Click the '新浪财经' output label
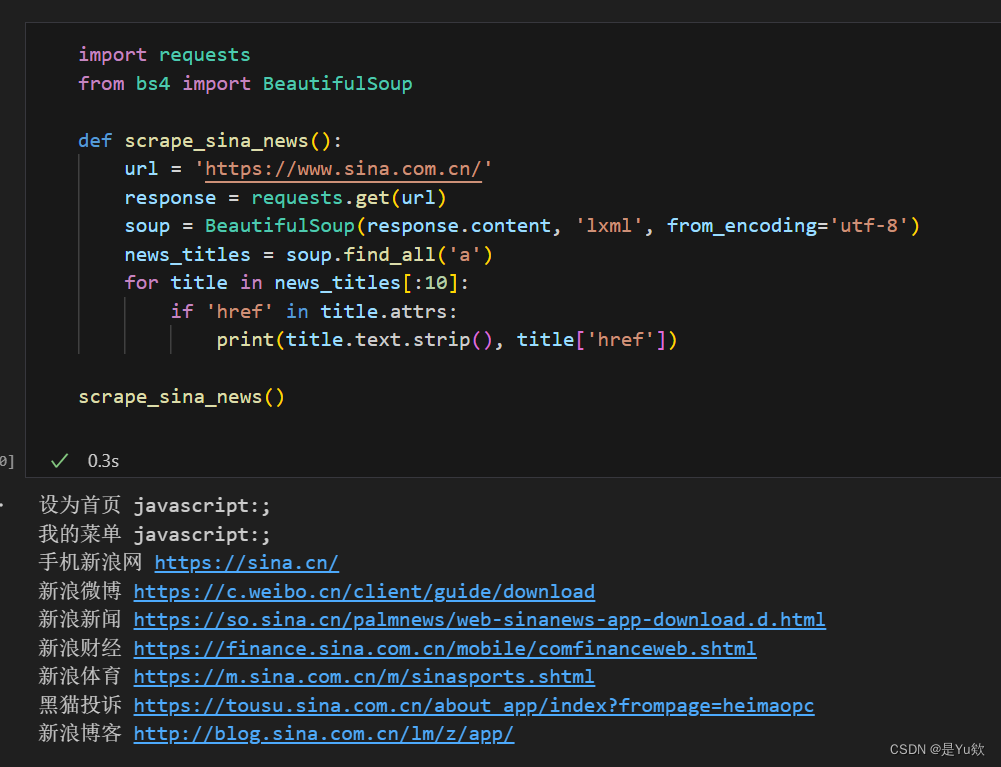The image size is (1001, 767). tap(80, 648)
